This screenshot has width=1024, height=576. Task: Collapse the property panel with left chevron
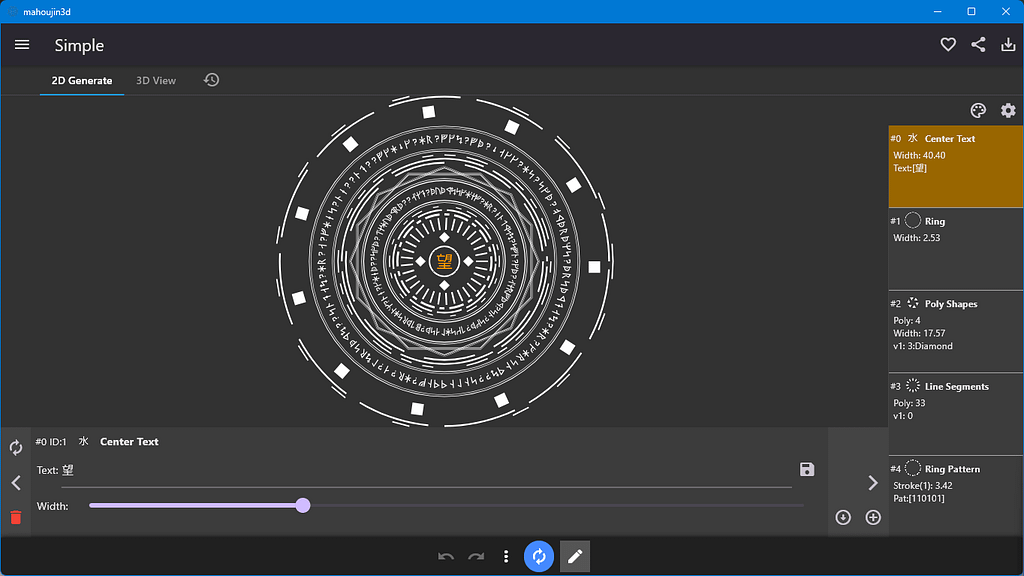[x=16, y=482]
